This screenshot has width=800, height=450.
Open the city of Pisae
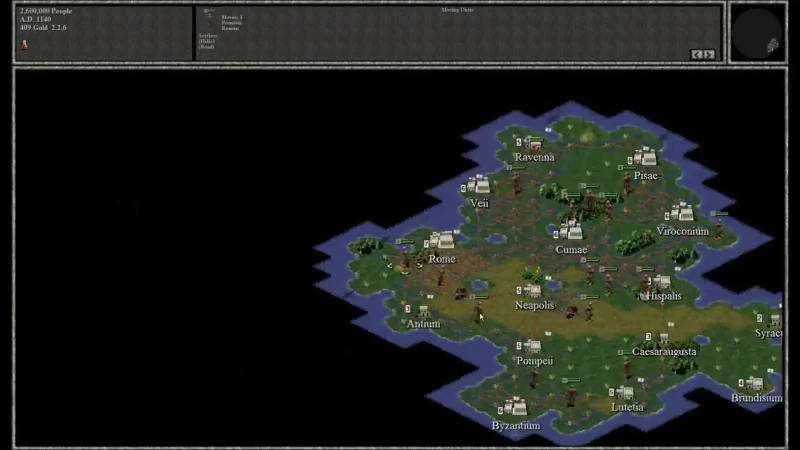click(645, 157)
